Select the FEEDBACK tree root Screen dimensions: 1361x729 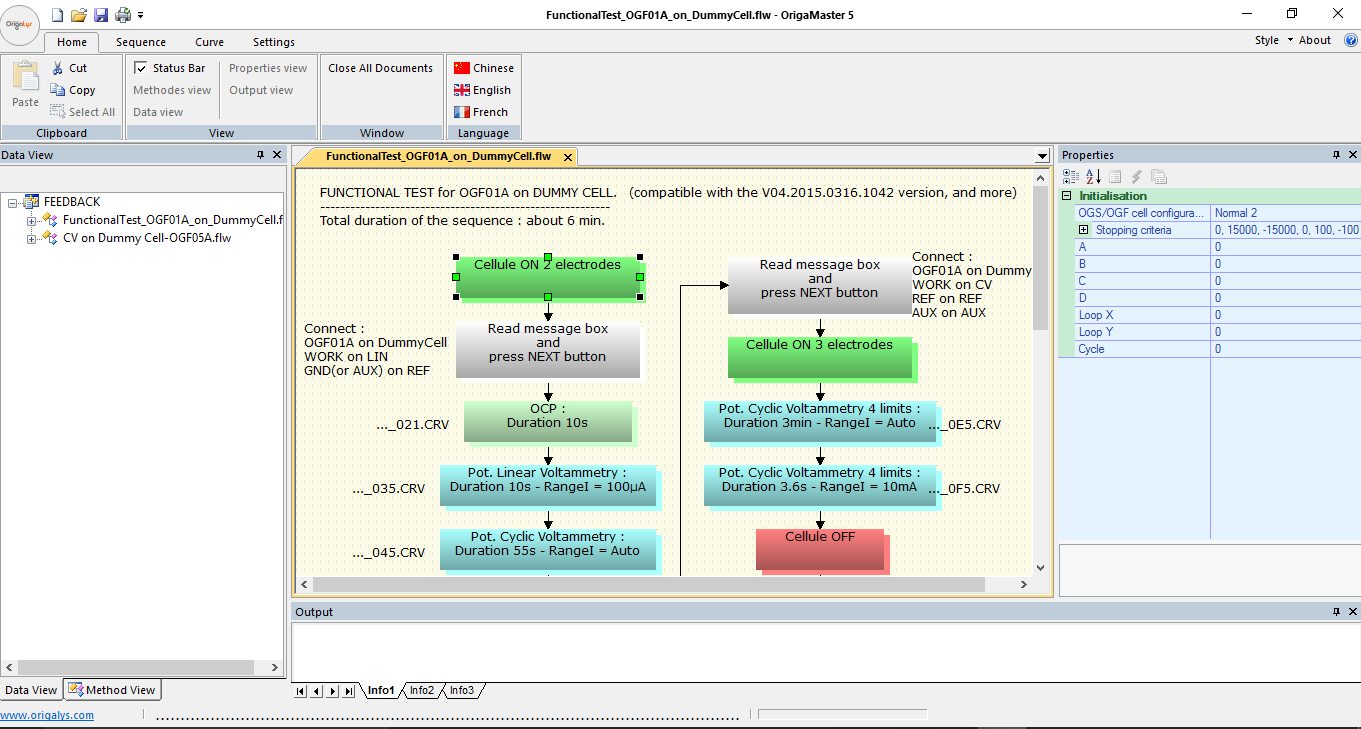[x=72, y=202]
